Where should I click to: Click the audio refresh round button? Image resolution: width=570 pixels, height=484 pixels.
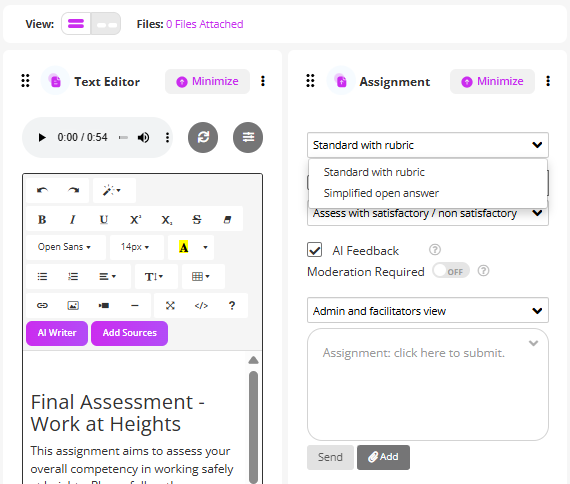(x=203, y=137)
